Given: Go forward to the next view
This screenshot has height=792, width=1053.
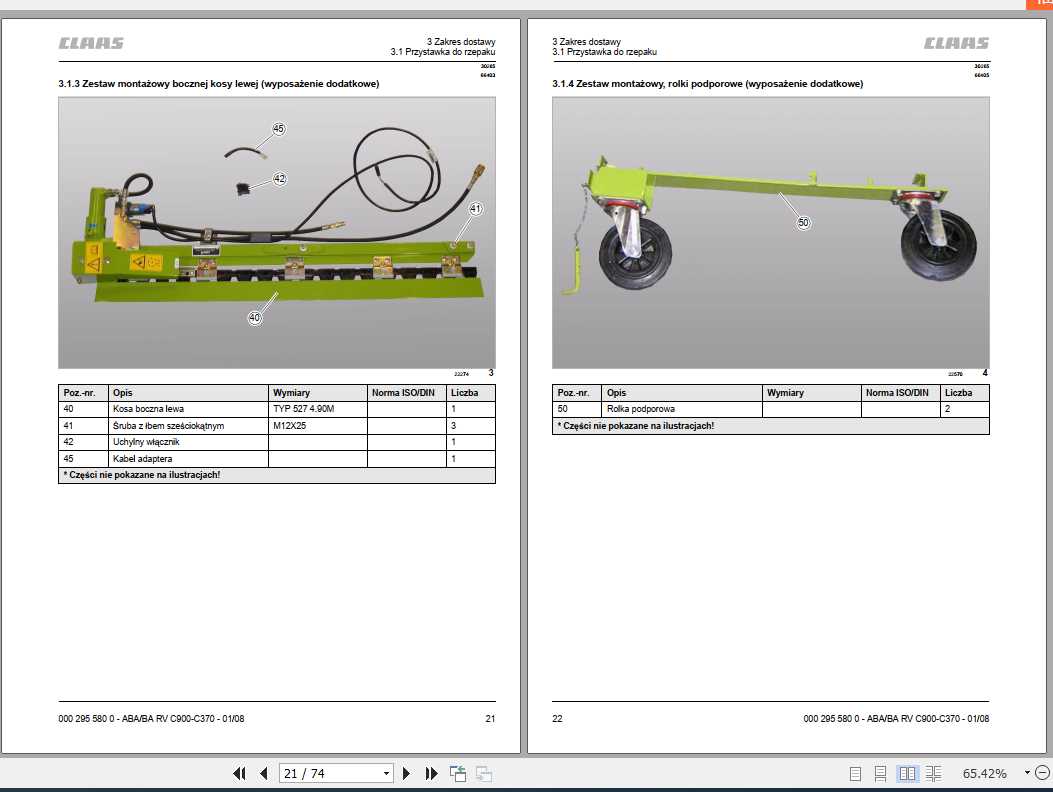Looking at the screenshot, I should [482, 773].
